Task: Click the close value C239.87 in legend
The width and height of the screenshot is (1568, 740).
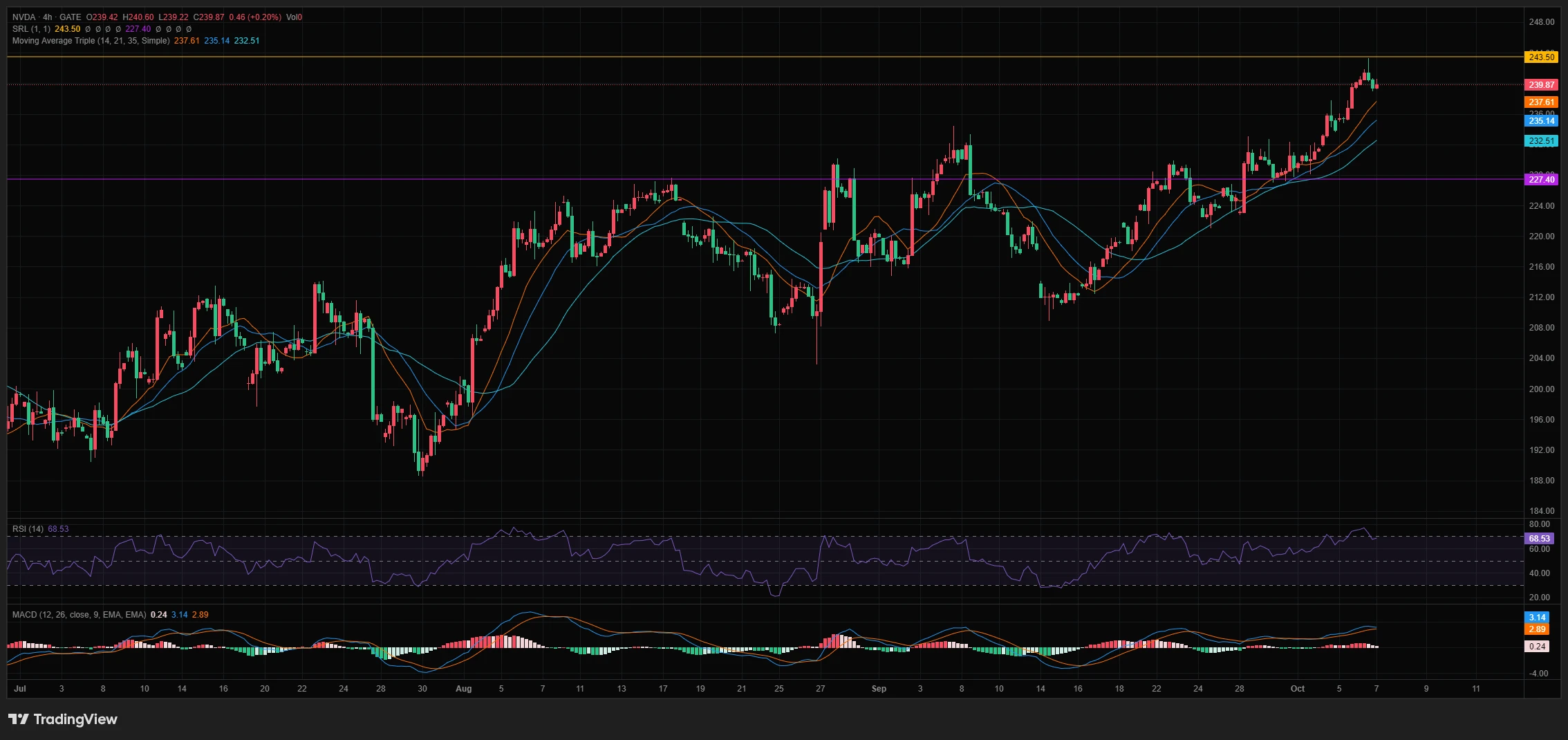Action: pyautogui.click(x=209, y=17)
